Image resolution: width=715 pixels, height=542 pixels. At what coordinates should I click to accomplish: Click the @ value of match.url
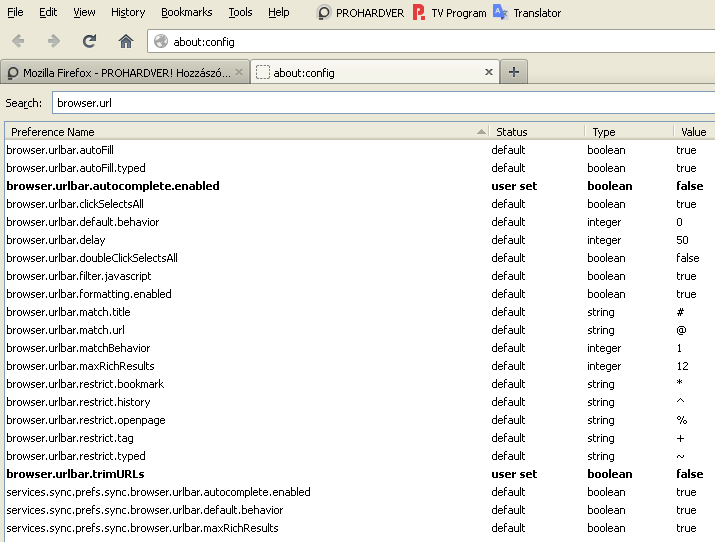681,330
